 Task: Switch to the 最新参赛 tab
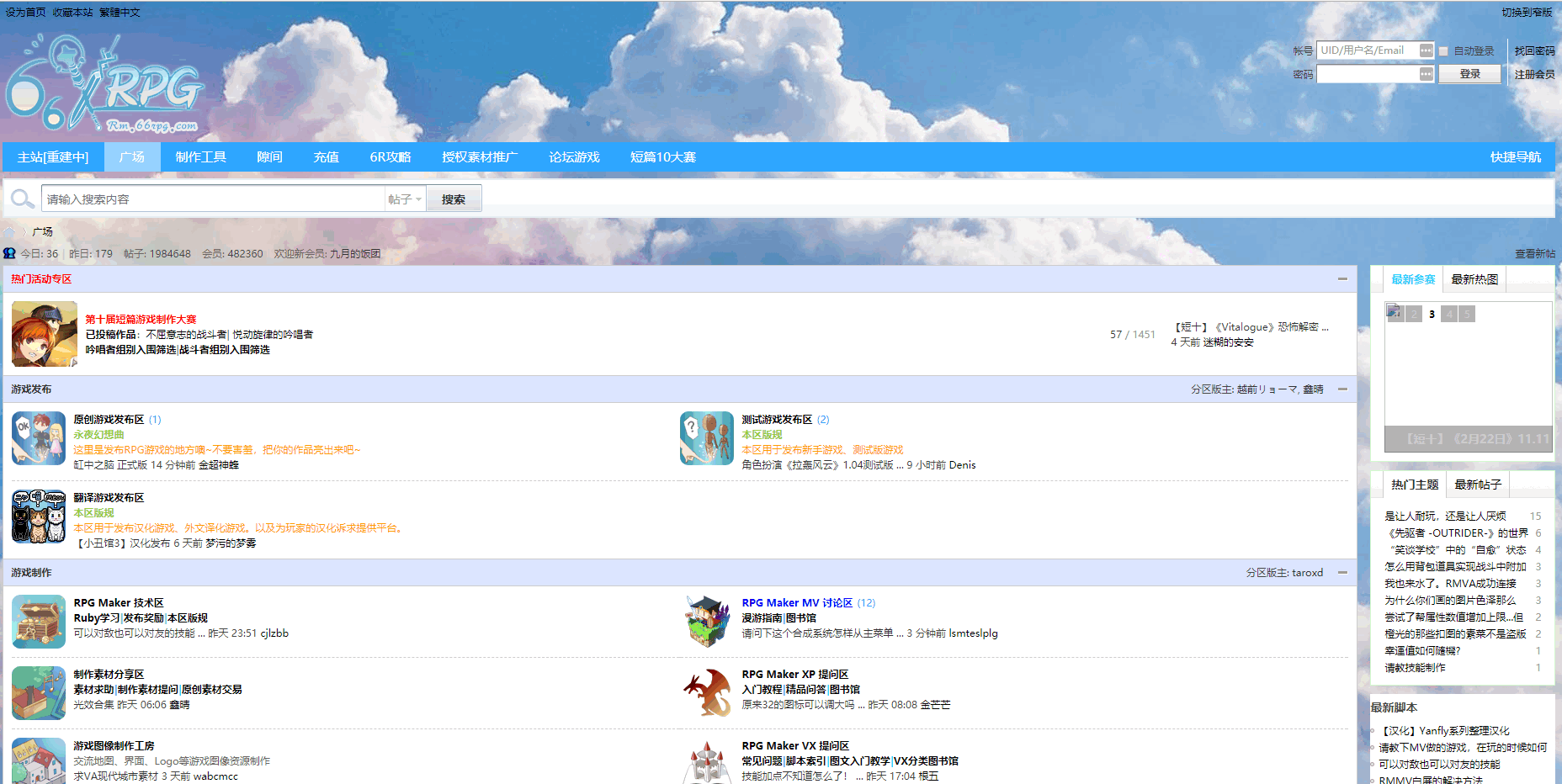coord(1413,279)
